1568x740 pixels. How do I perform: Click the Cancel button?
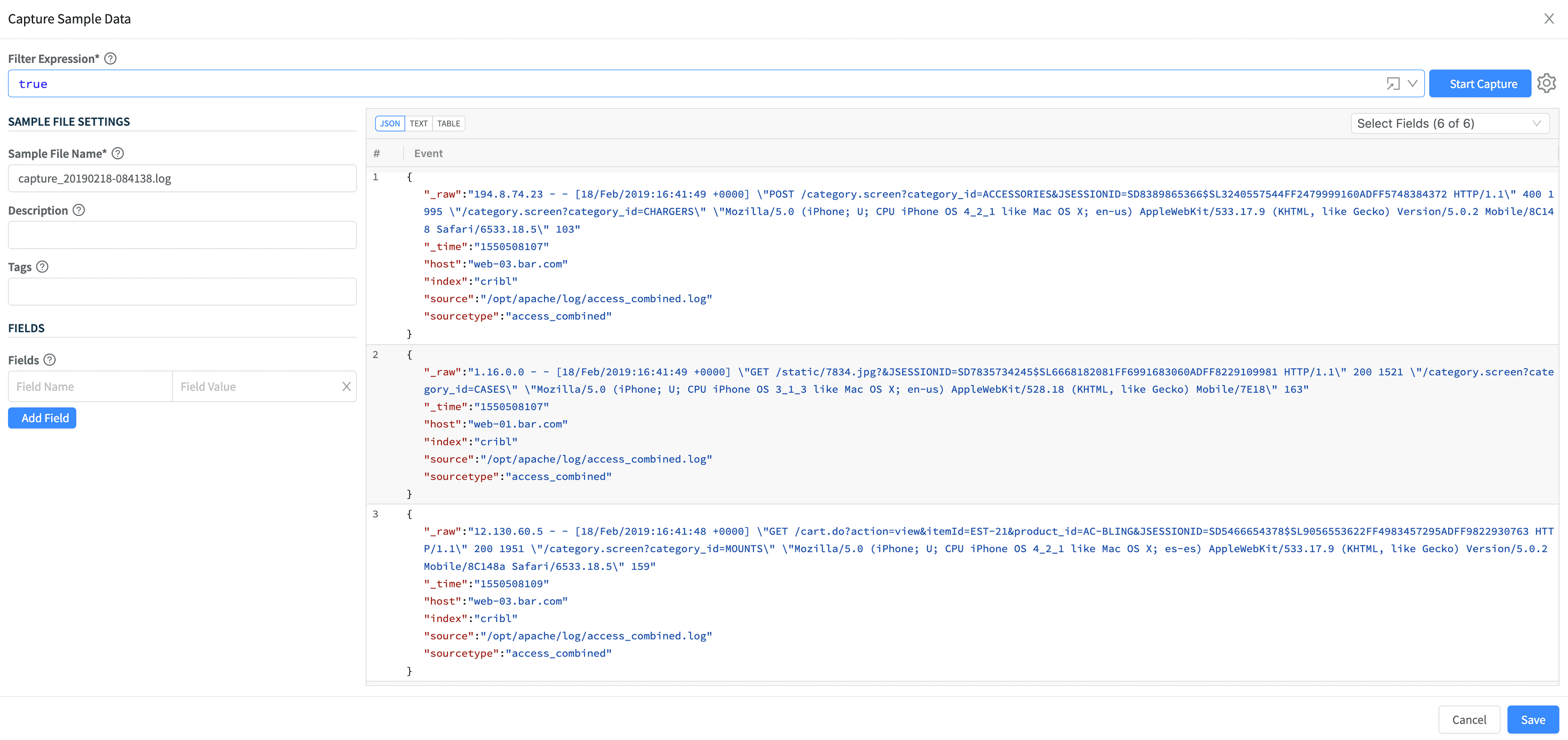click(x=1469, y=719)
